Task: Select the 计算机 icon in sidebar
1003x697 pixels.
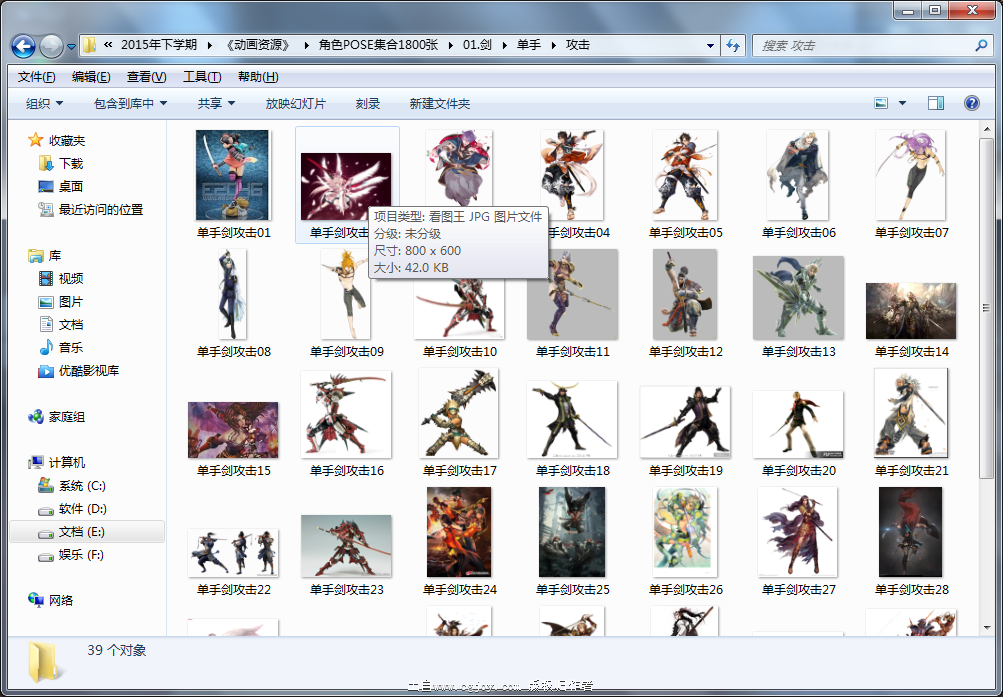Action: point(36,462)
